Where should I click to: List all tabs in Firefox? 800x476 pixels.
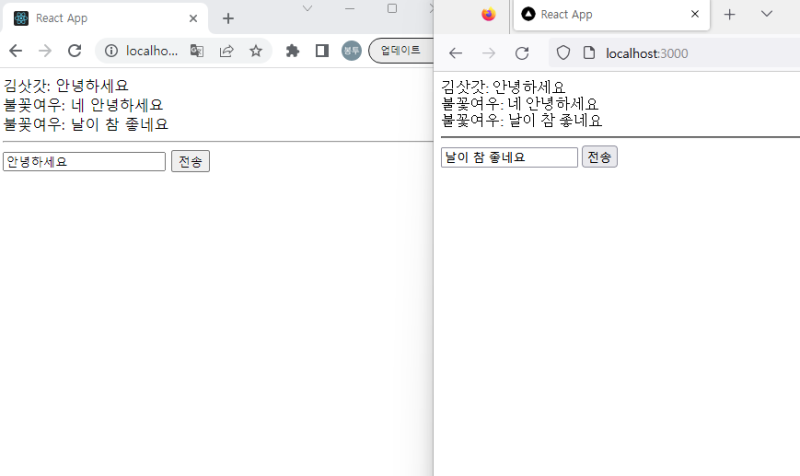pyautogui.click(x=766, y=14)
